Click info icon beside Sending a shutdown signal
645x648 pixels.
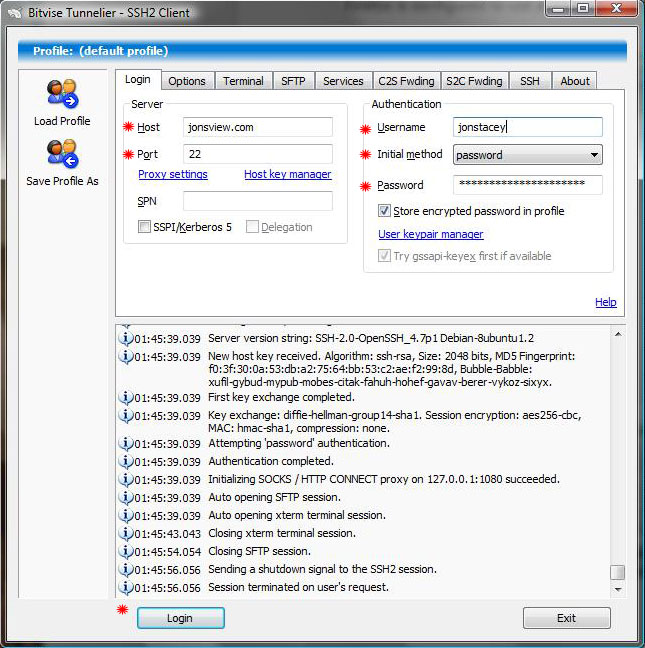click(126, 569)
